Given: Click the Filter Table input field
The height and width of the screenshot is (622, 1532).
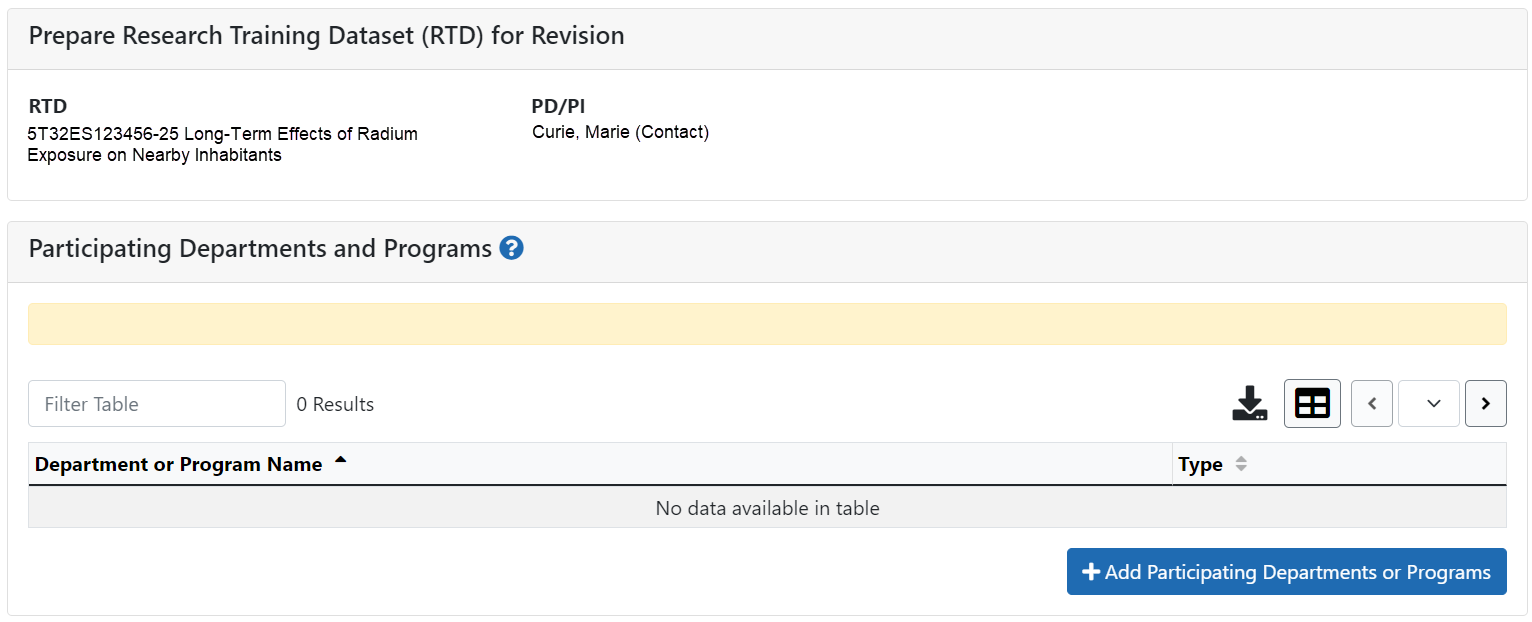Looking at the screenshot, I should (x=157, y=404).
